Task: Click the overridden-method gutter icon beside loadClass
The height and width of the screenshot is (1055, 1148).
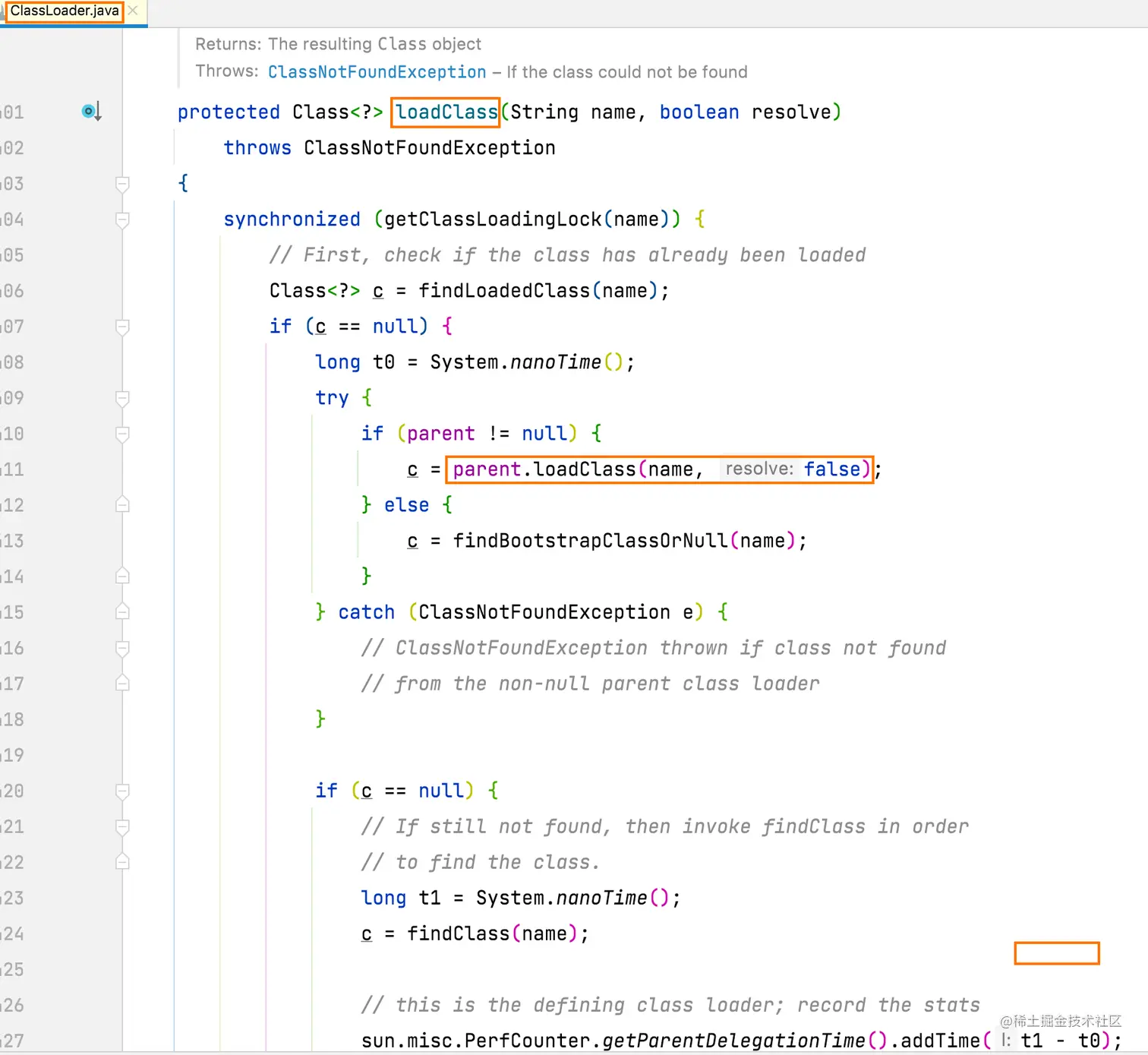Action: click(91, 112)
